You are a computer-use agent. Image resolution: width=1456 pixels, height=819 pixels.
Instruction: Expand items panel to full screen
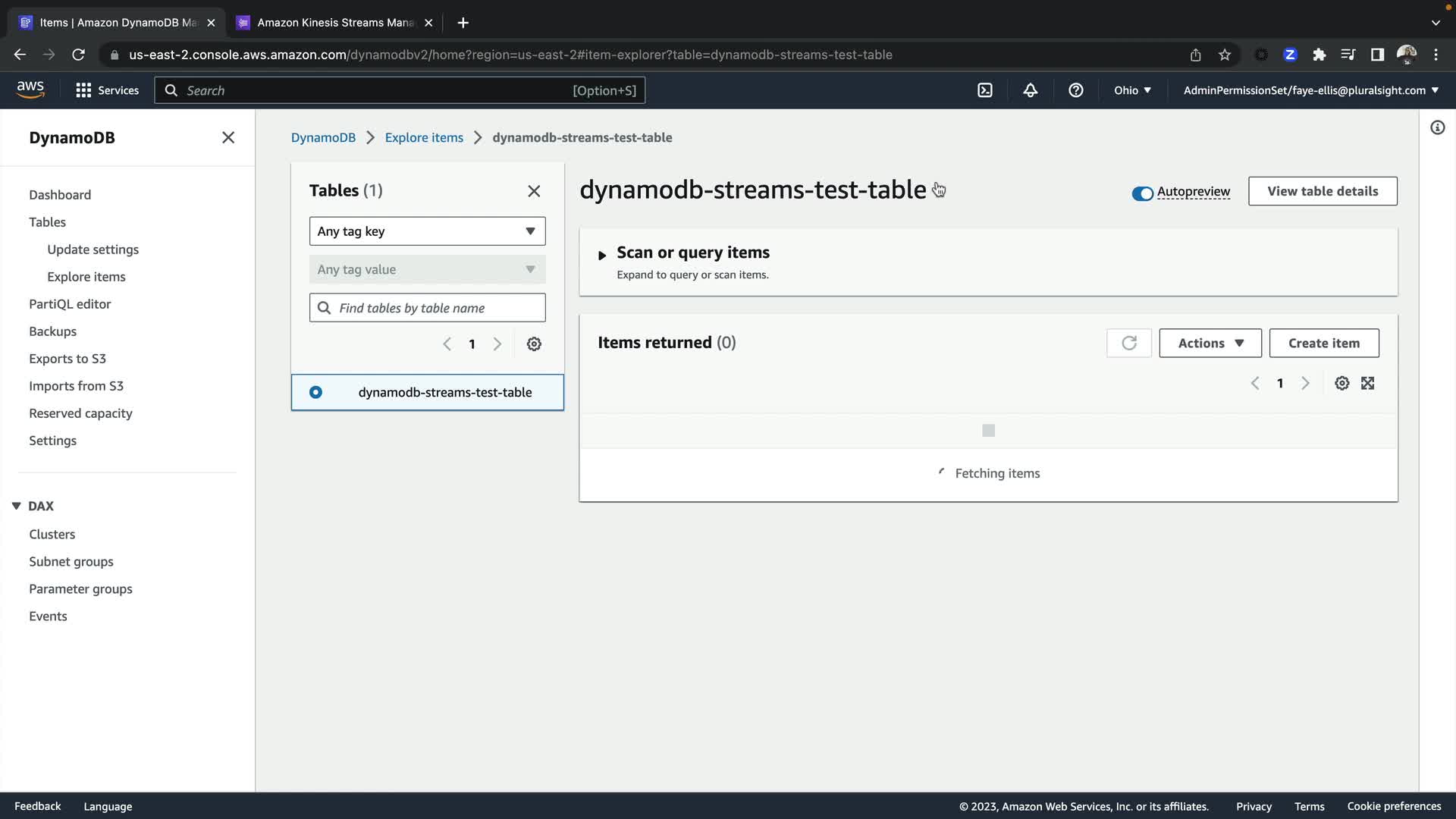point(1367,384)
